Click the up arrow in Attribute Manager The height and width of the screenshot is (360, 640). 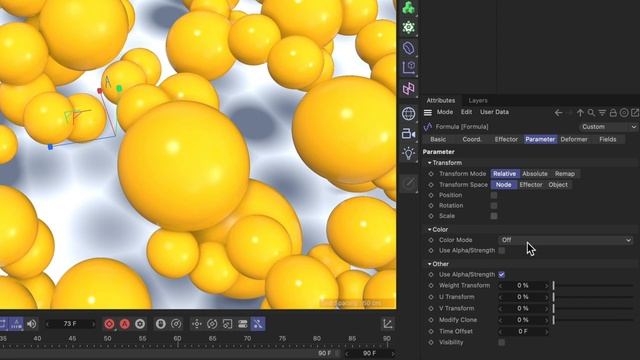point(580,113)
